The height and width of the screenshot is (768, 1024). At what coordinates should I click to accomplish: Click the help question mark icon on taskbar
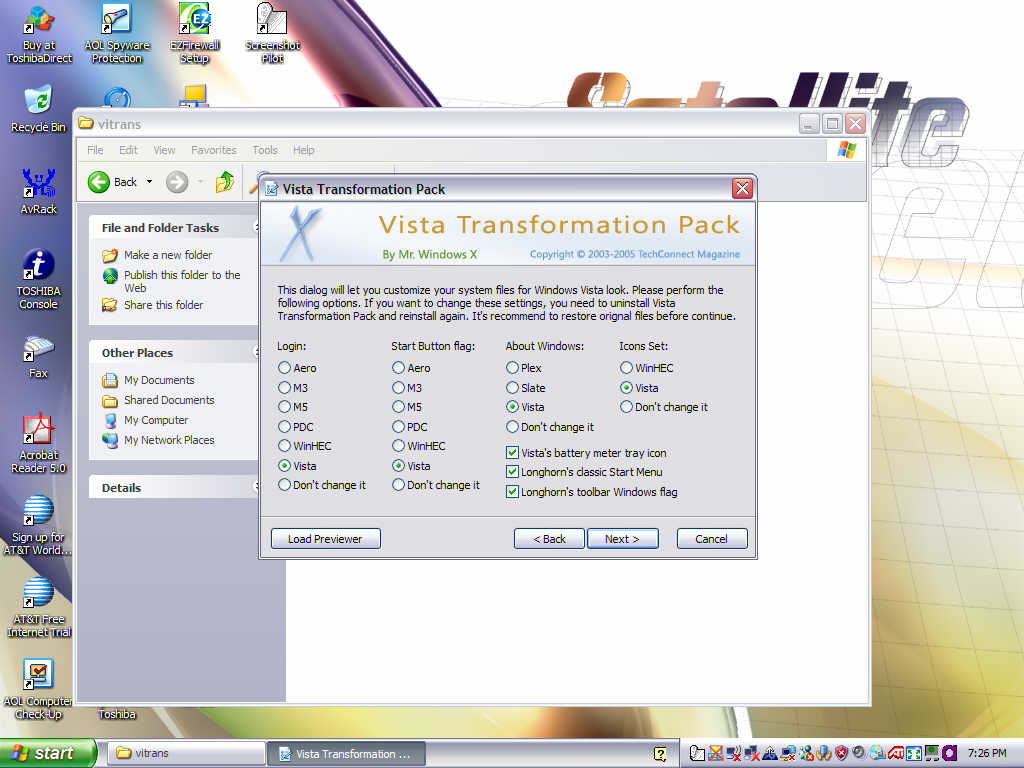tap(660, 754)
